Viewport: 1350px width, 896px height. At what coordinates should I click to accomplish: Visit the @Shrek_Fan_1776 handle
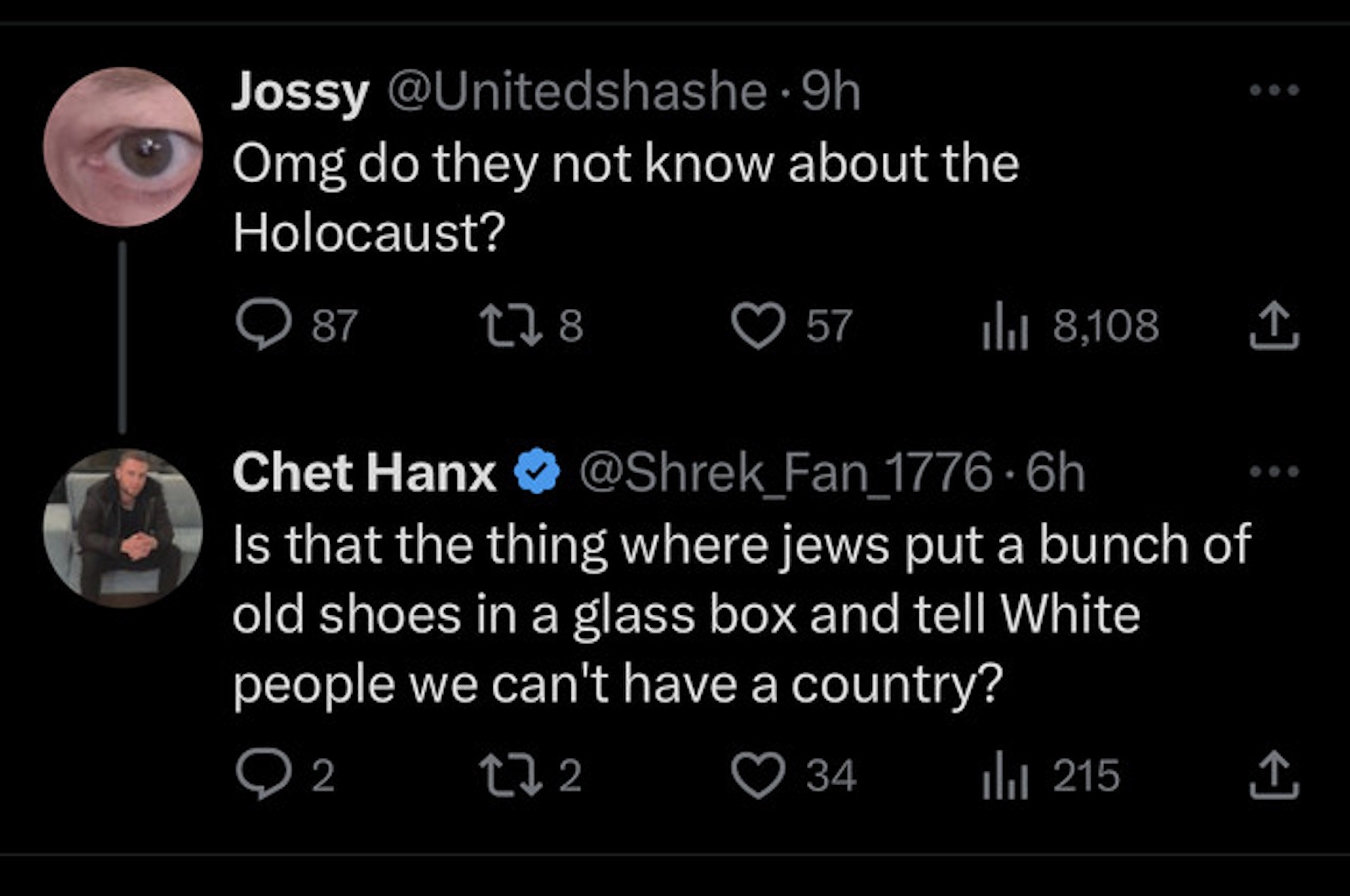pyautogui.click(x=785, y=472)
